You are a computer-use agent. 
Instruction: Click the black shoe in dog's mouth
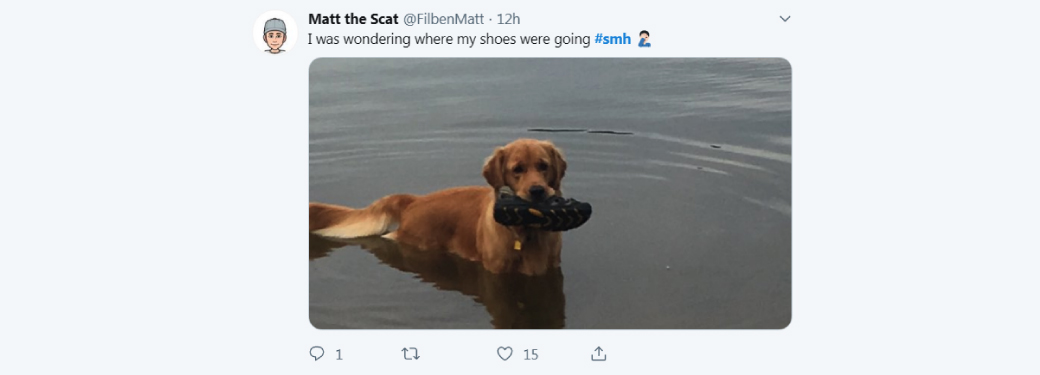tap(542, 212)
